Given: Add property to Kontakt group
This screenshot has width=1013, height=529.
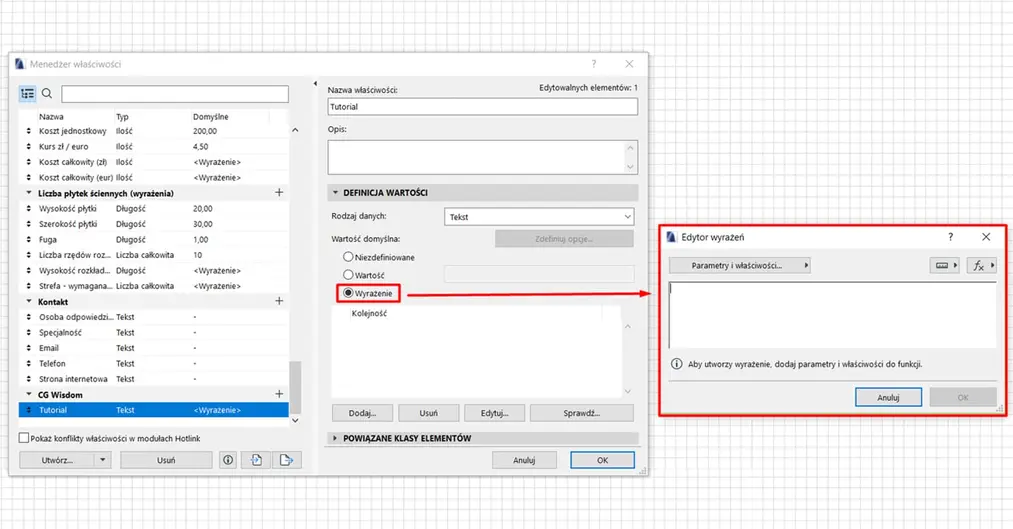Looking at the screenshot, I should (x=279, y=301).
